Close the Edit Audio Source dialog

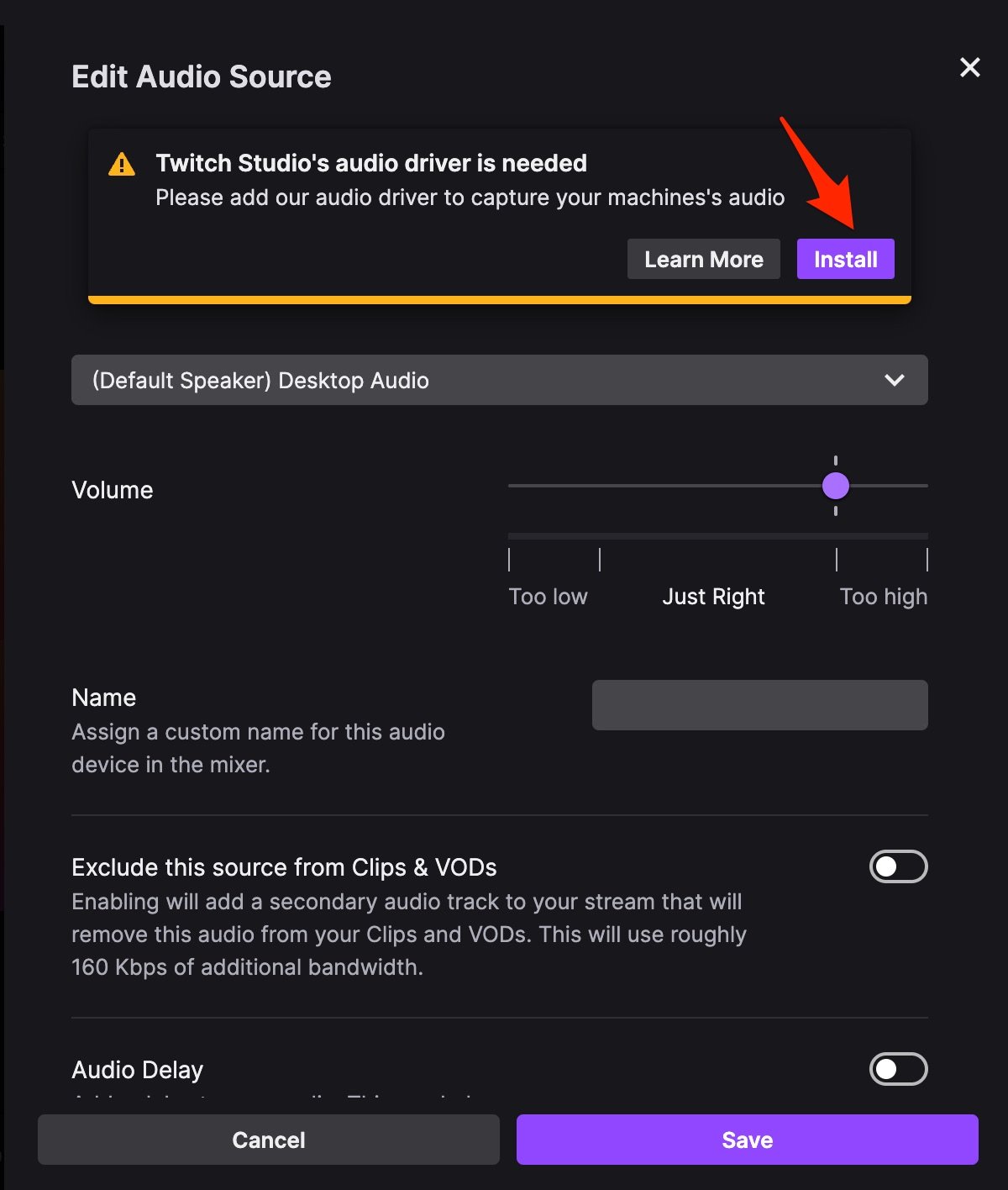[x=969, y=67]
